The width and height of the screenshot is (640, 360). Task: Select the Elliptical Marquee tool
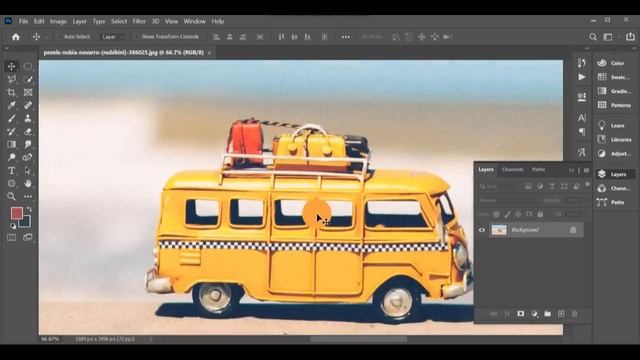pos(28,66)
